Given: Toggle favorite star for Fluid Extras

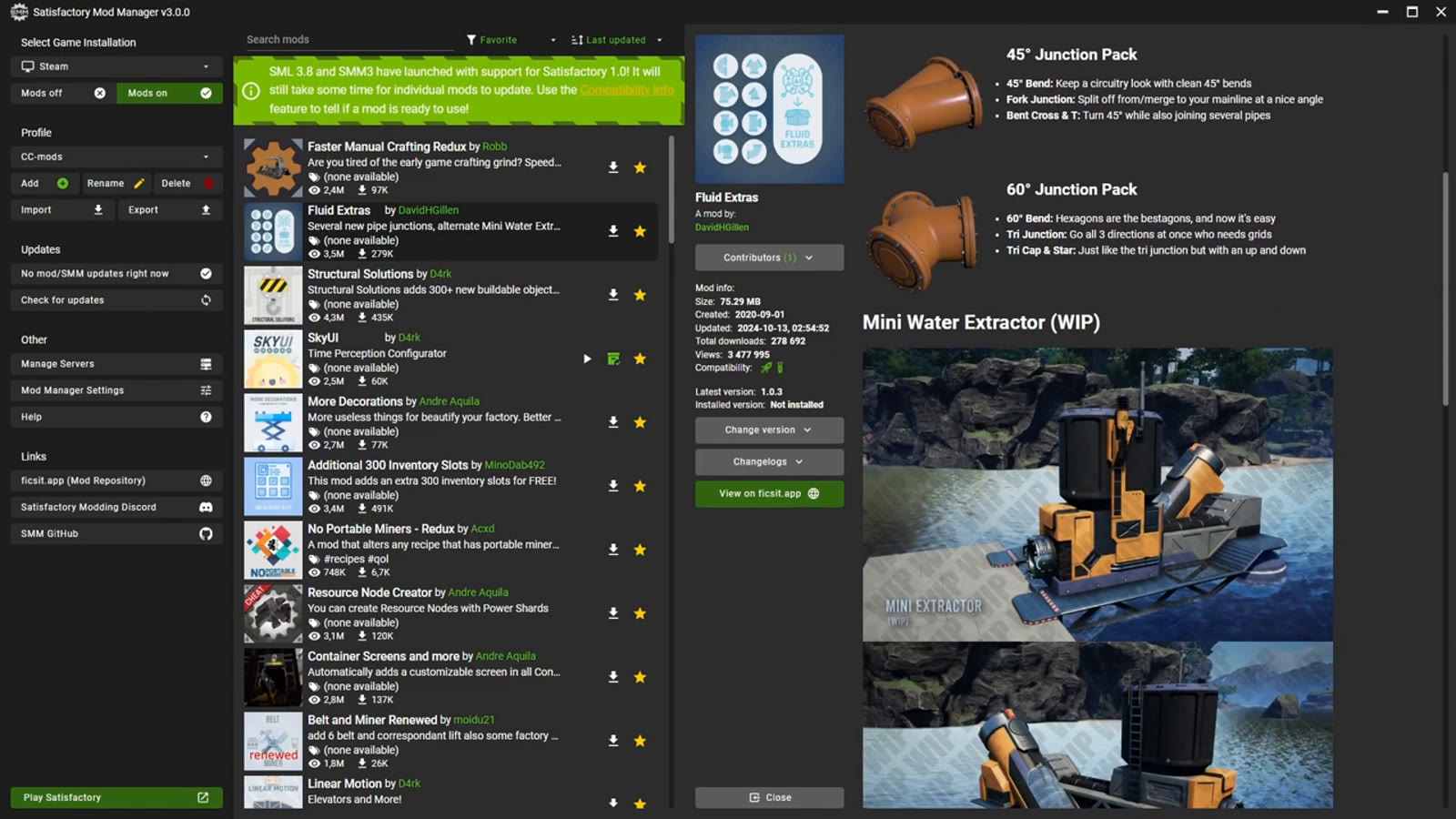Looking at the screenshot, I should [x=640, y=231].
